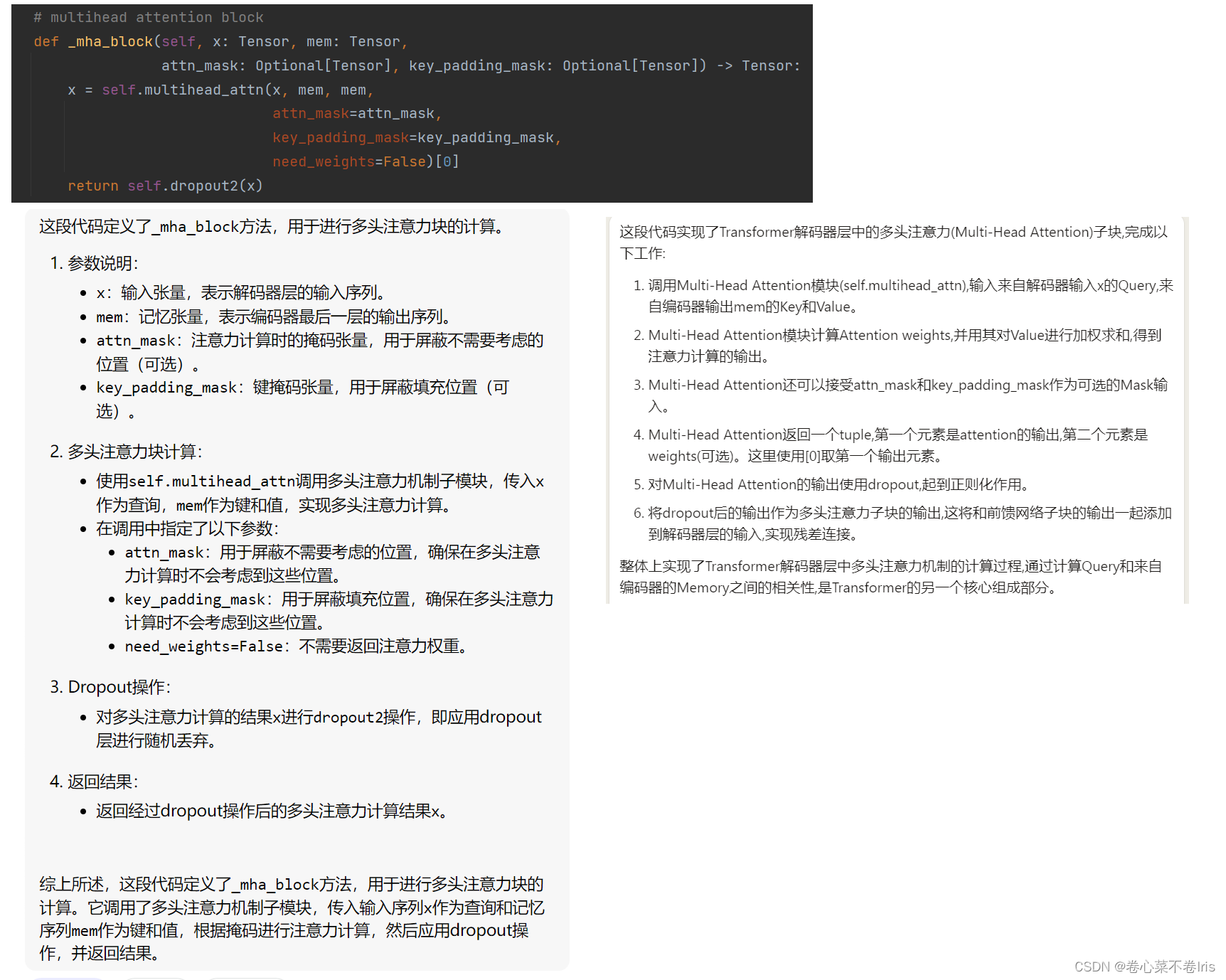Click the '# multihead attention block' code comment
This screenshot has height=980, width=1226.
tap(148, 17)
